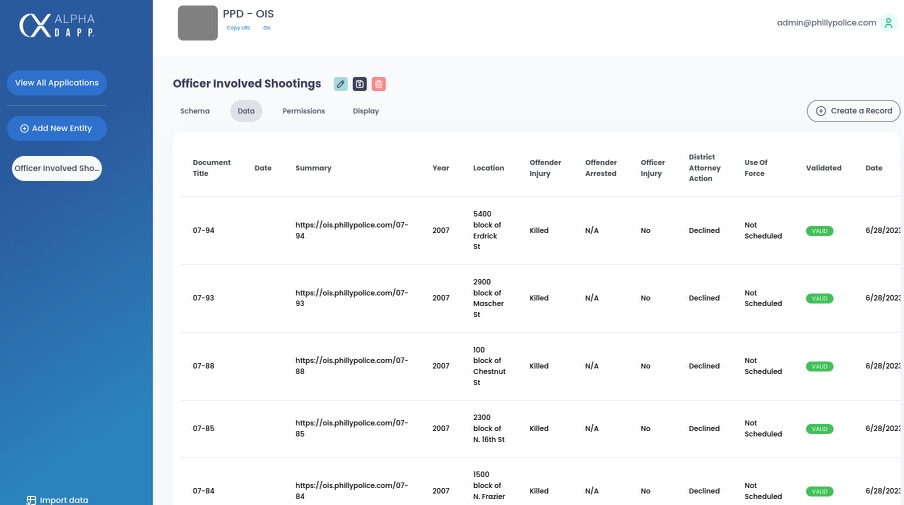Click the Location column header
This screenshot has width=904, height=505.
(488, 168)
